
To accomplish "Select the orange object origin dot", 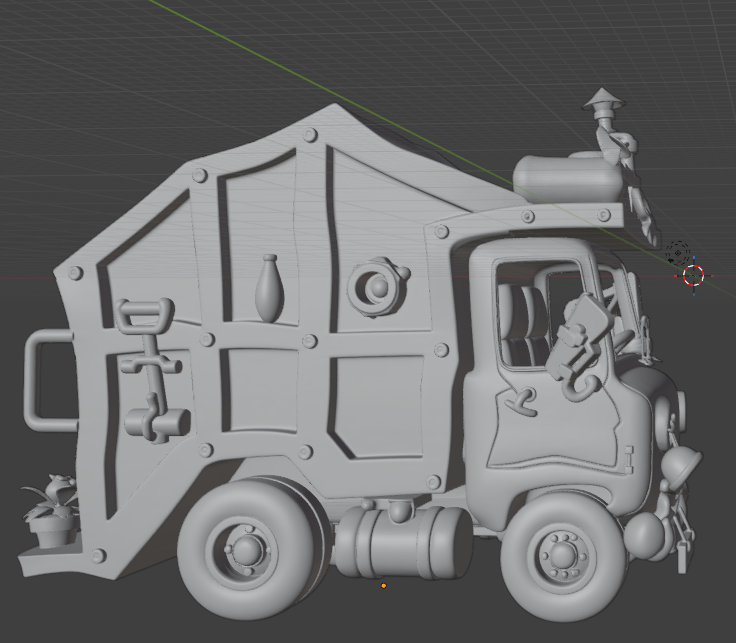I will (384, 586).
